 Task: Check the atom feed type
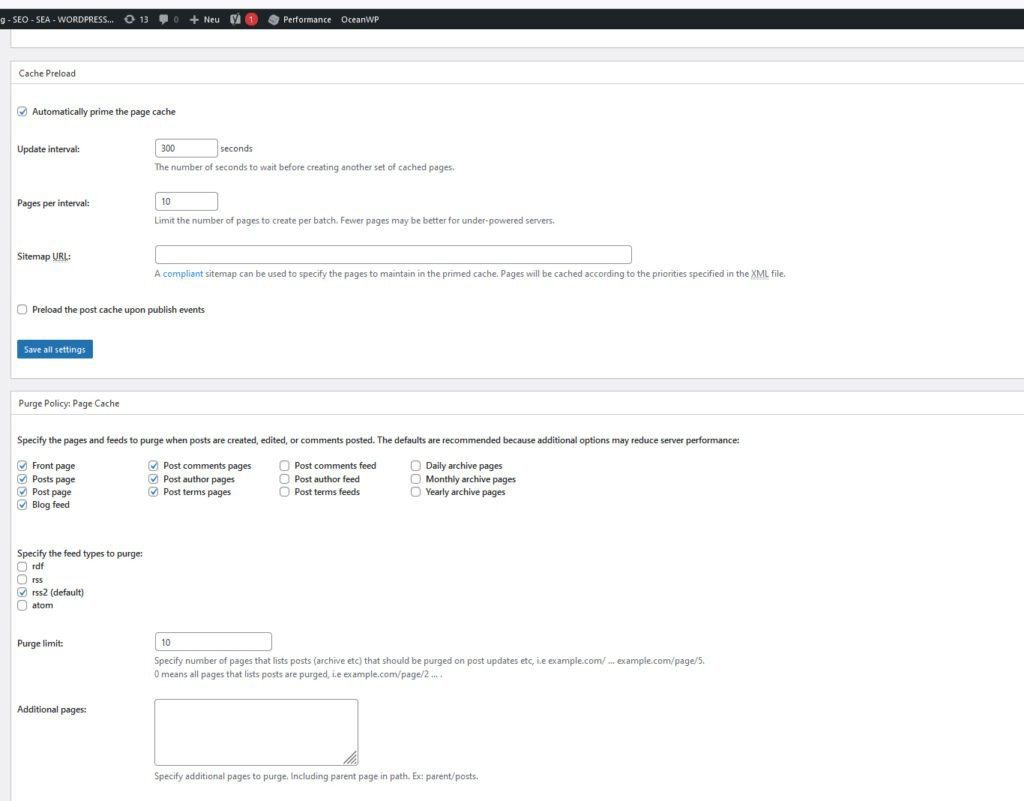tap(22, 605)
